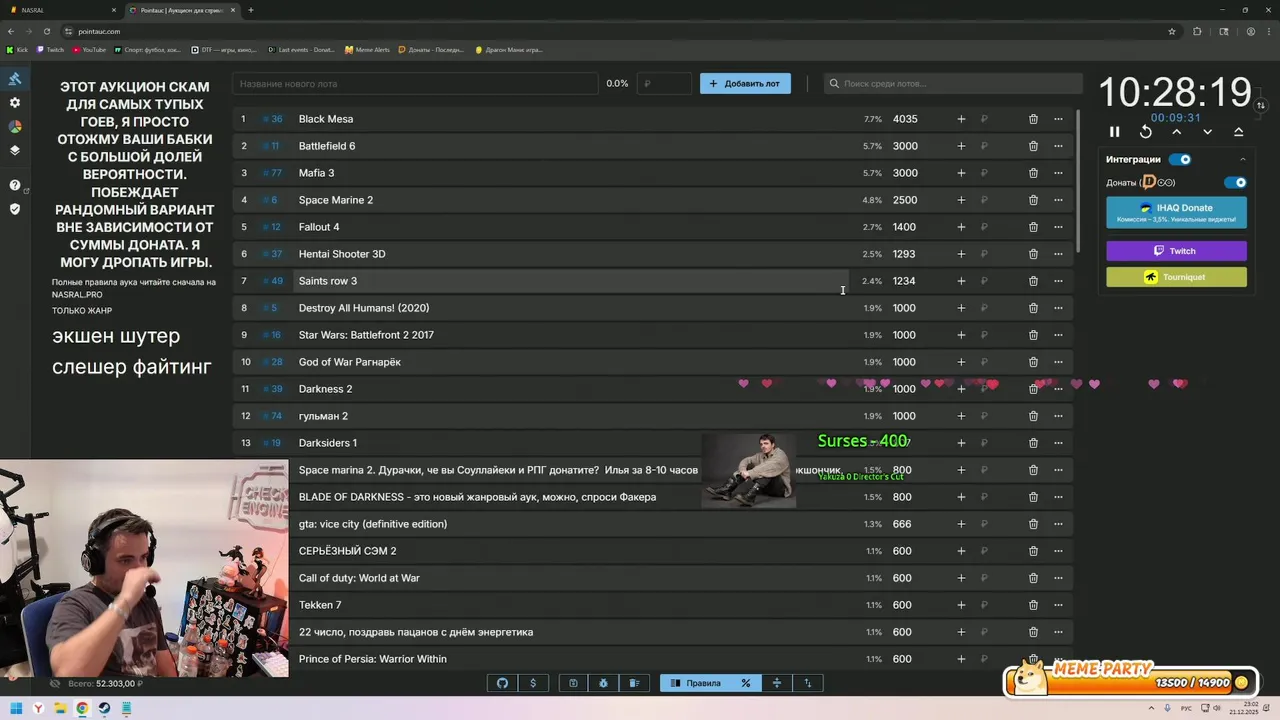Click the clear-all trash list icon in bottom toolbar
Viewport: 1280px width, 720px height.
[634, 683]
